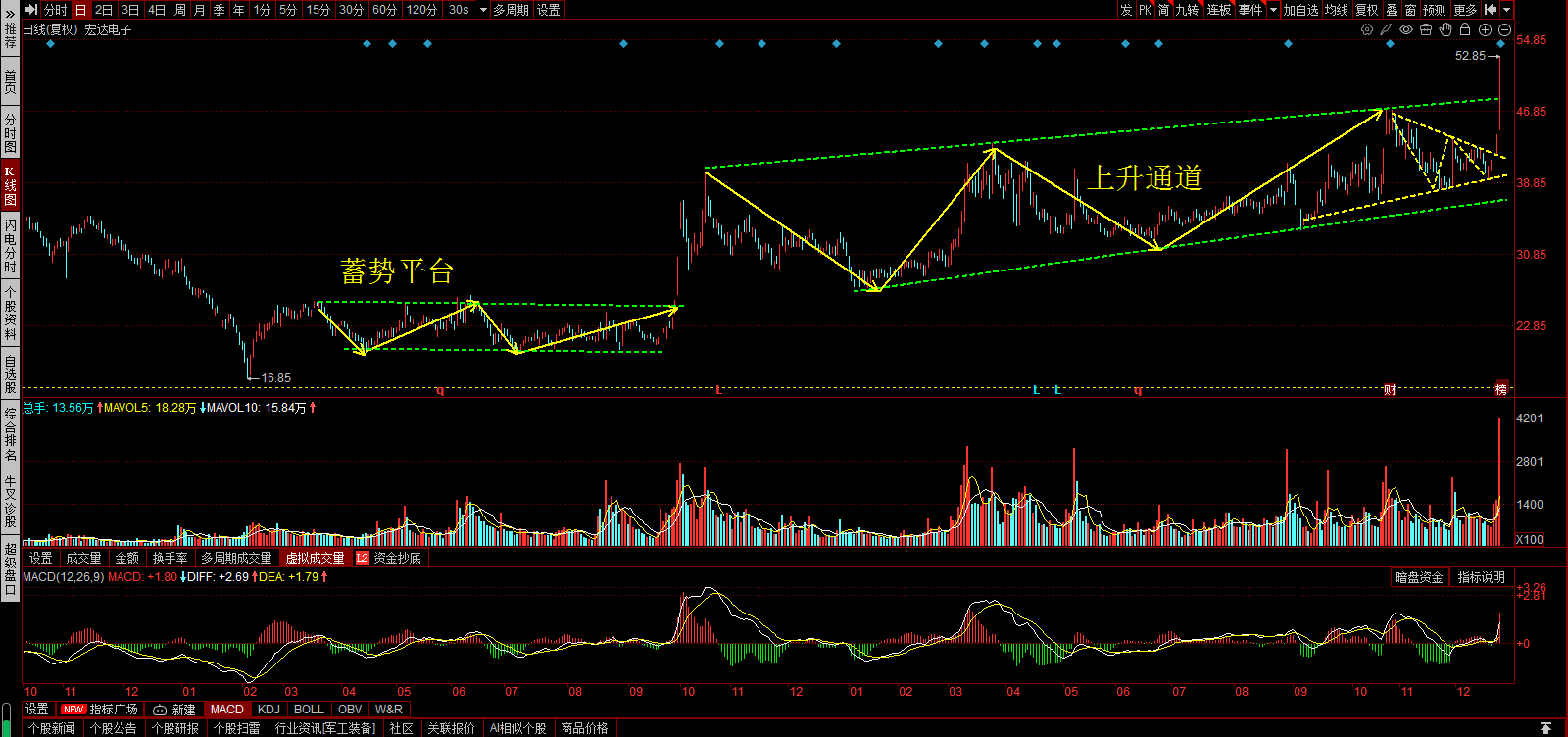Click the PK compare button
This screenshot has width=1568, height=737.
tap(1145, 10)
